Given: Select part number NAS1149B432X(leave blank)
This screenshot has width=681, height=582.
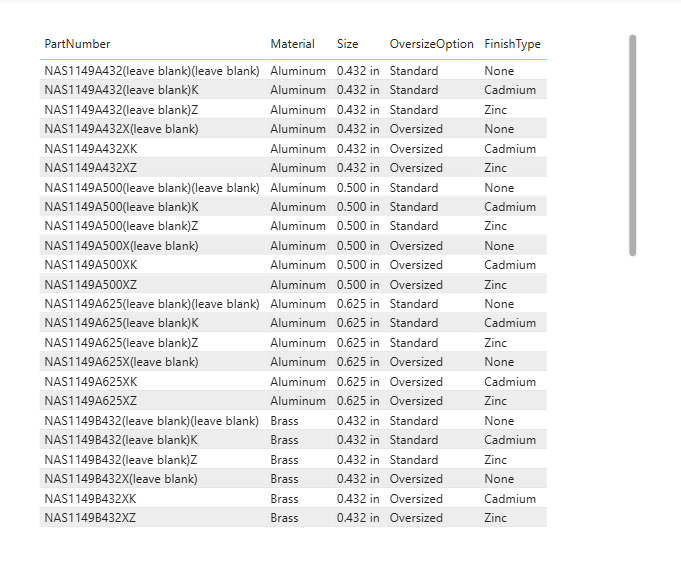Looking at the screenshot, I should click(x=121, y=479).
